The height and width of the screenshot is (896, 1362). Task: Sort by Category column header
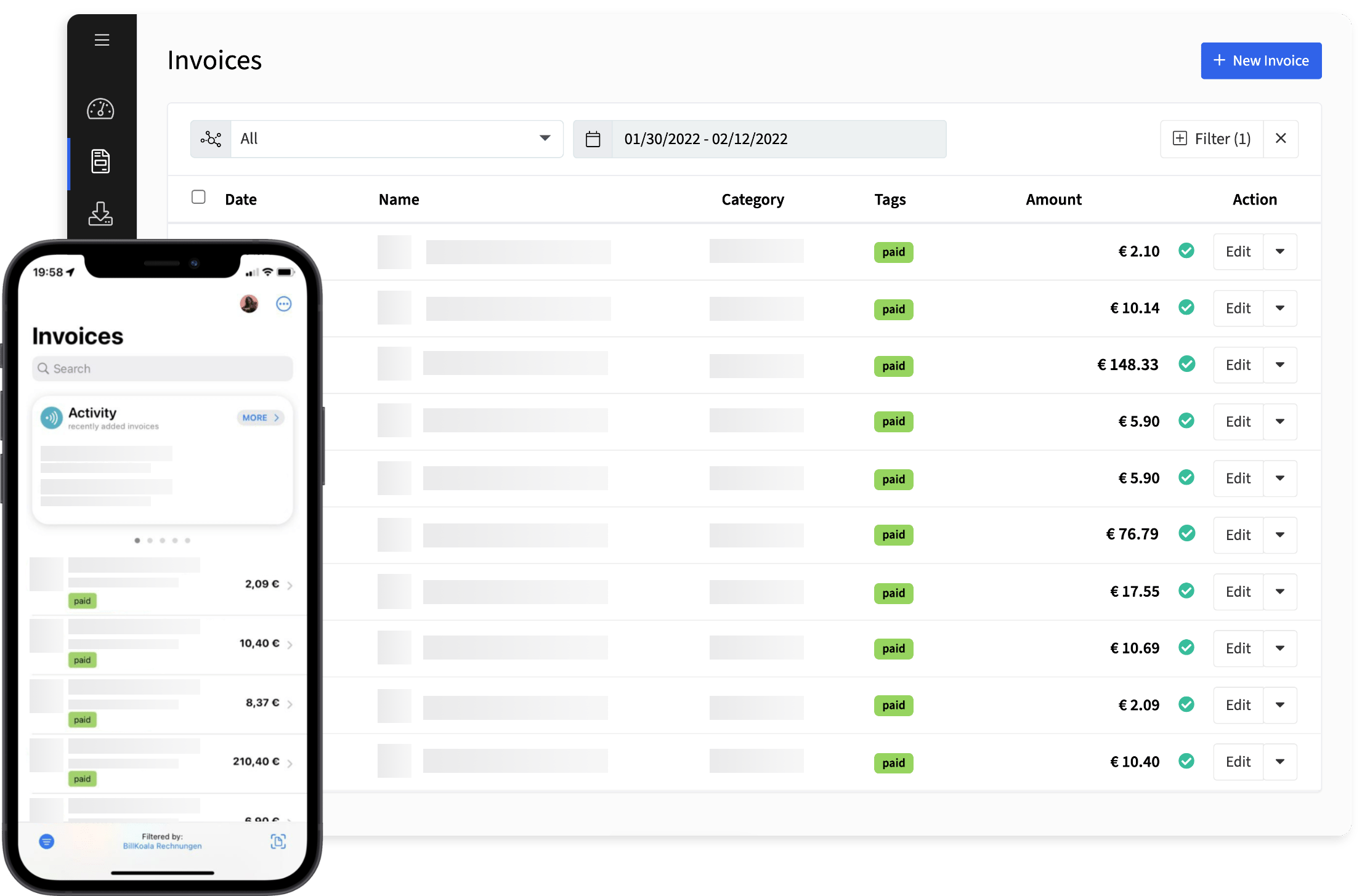752,200
